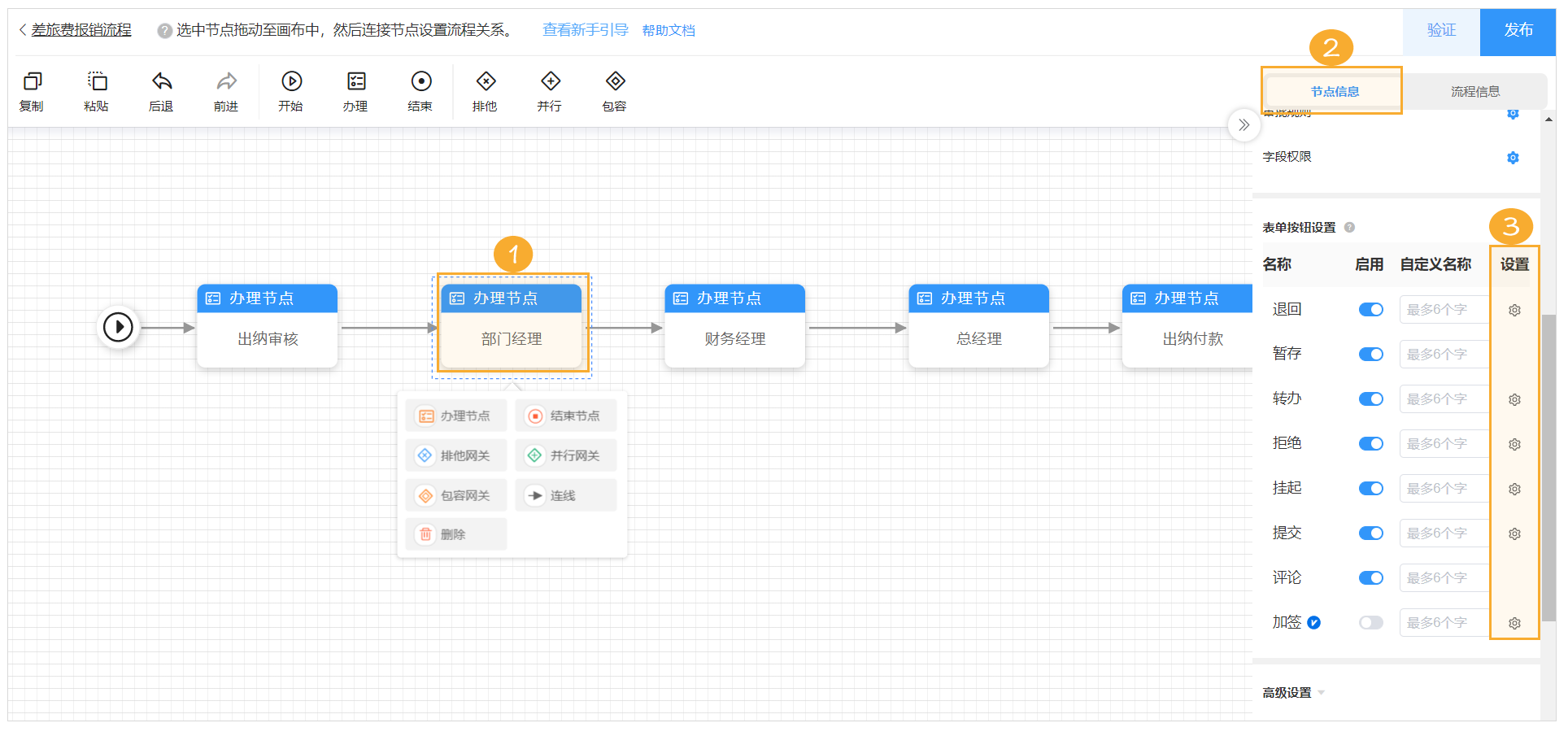Screen dimensions: 1568x736
Task: Collapse the right panel with the chevron
Action: pyautogui.click(x=1244, y=125)
